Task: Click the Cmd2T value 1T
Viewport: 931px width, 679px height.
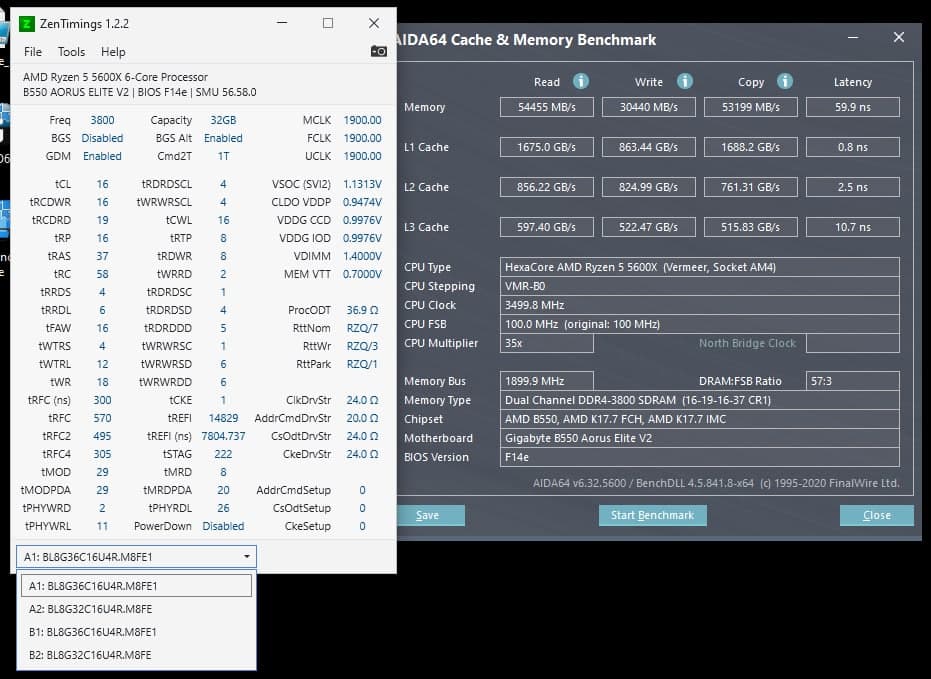Action: point(223,156)
